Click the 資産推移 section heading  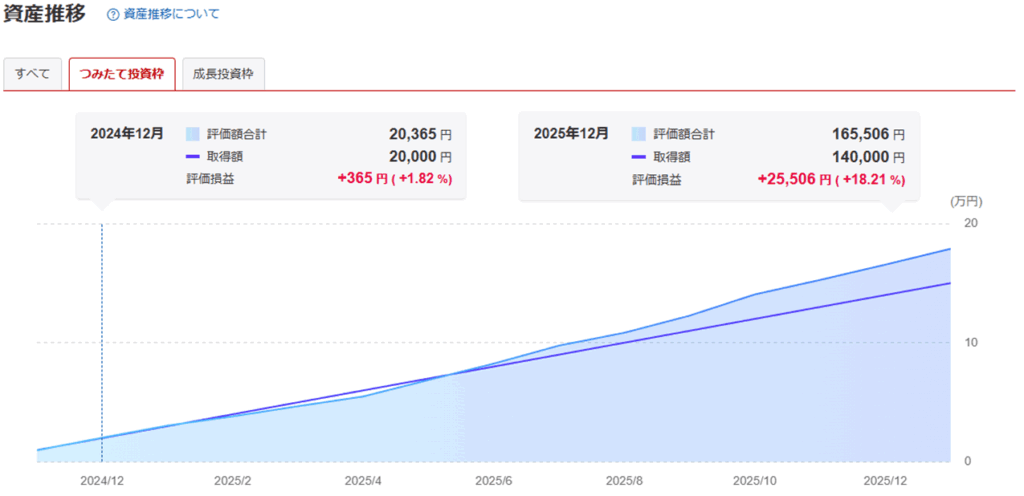click(45, 14)
